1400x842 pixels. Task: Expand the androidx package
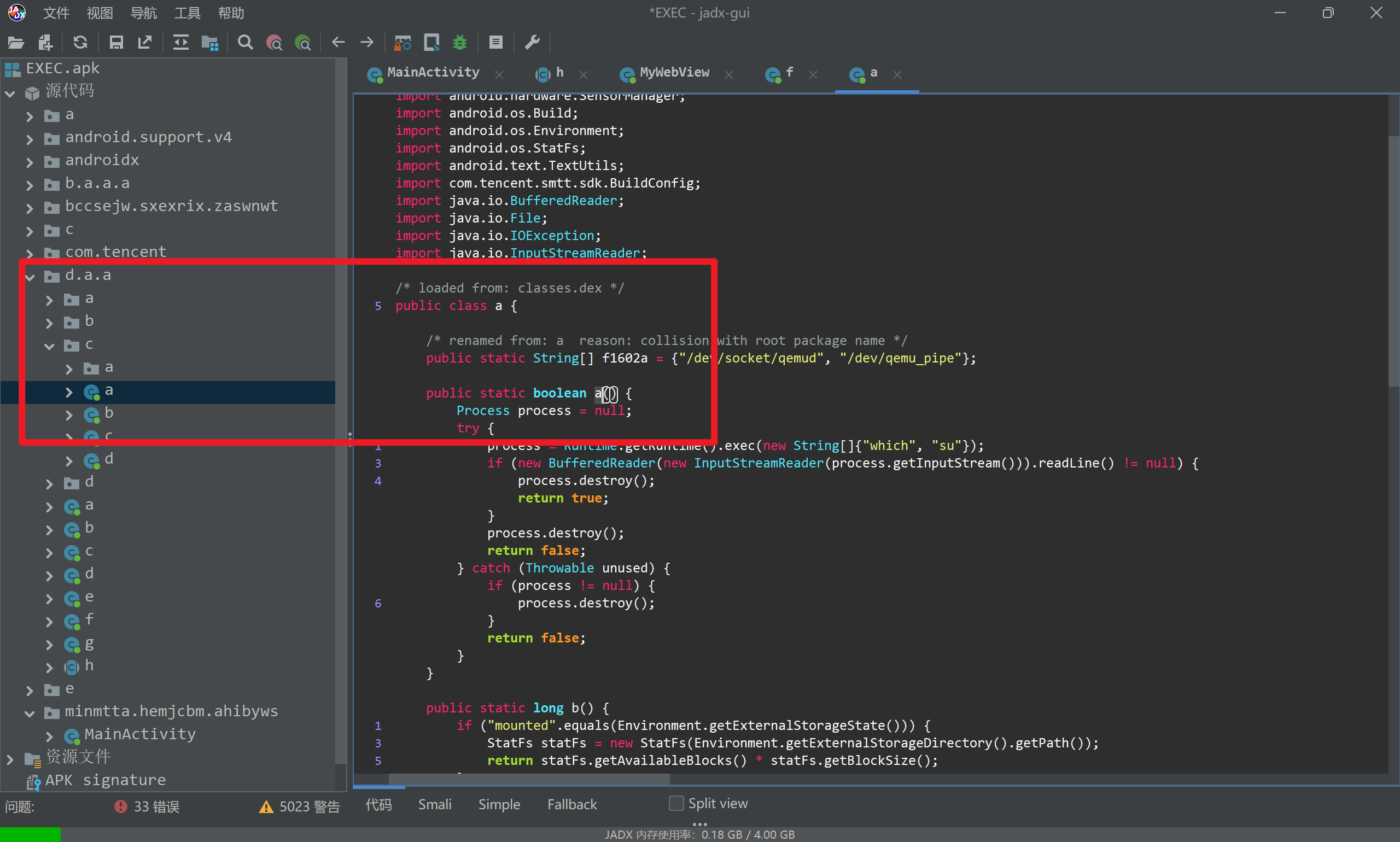30,162
